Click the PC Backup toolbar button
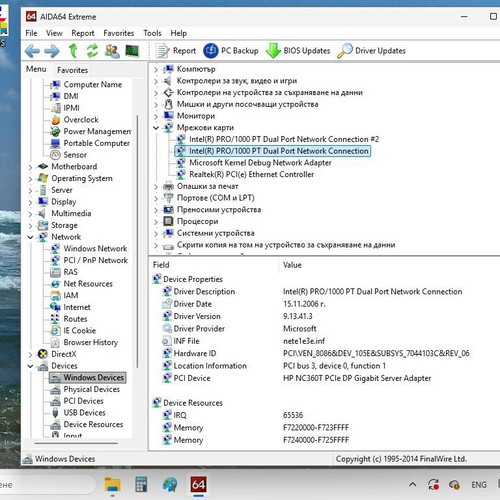 pyautogui.click(x=231, y=51)
